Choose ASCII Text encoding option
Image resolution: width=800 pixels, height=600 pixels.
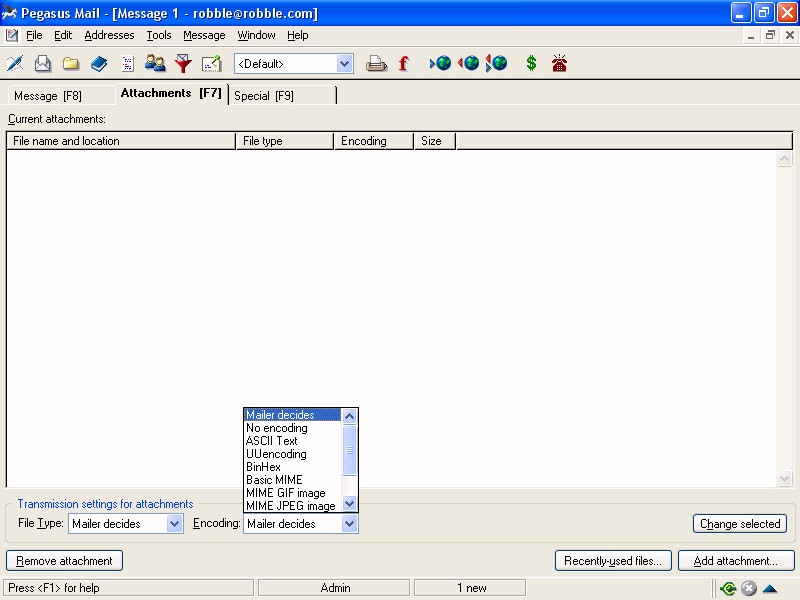click(x=293, y=441)
